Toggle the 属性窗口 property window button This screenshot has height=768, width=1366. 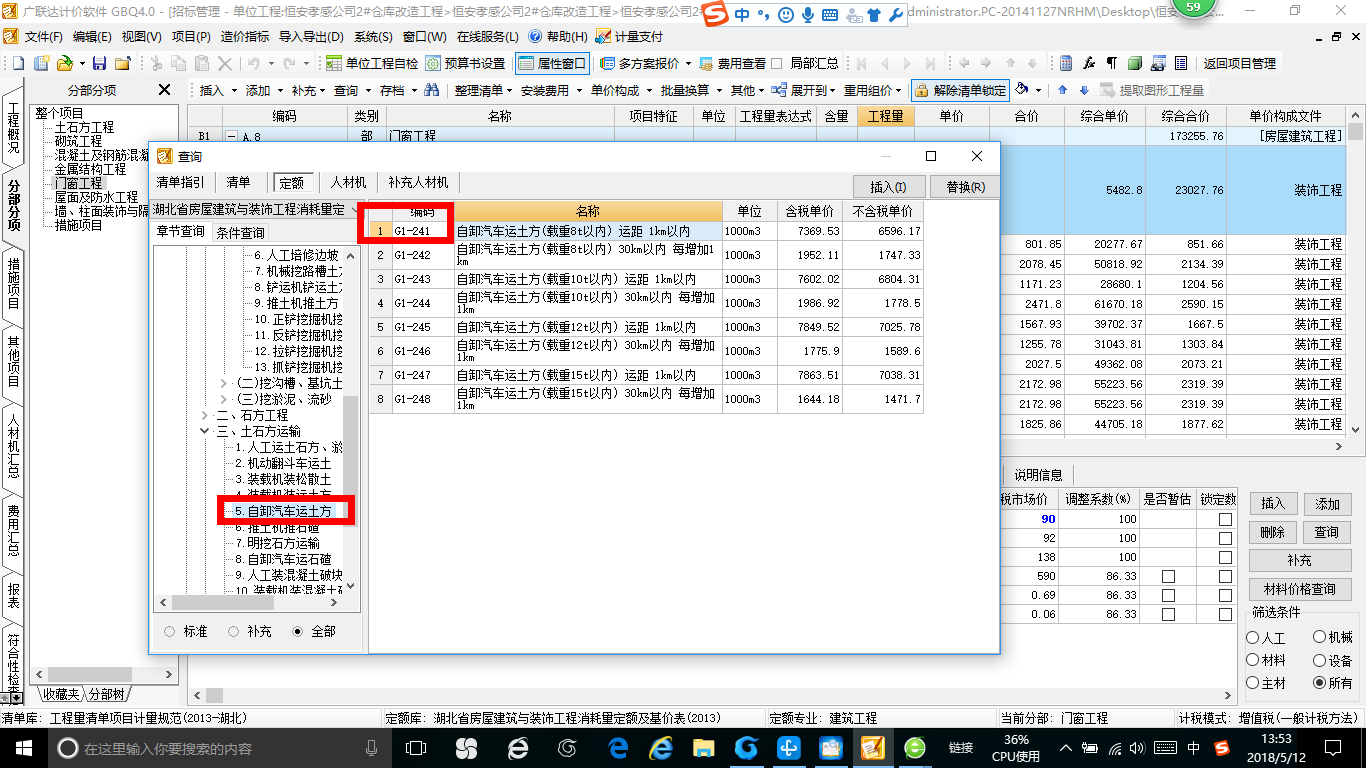click(552, 63)
